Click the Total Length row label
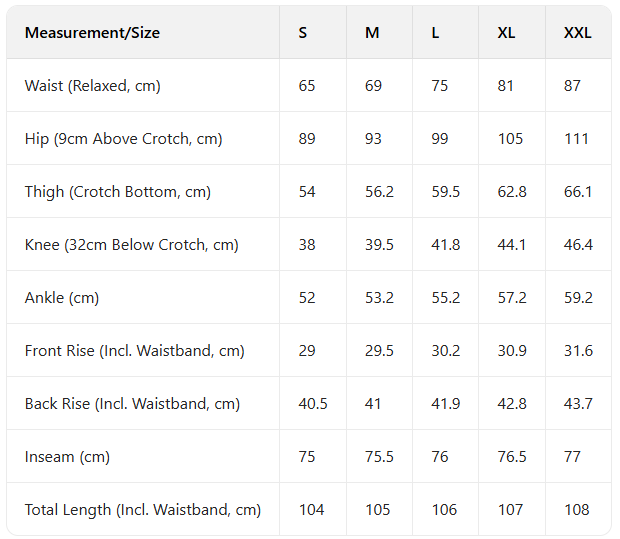 pyautogui.click(x=143, y=510)
